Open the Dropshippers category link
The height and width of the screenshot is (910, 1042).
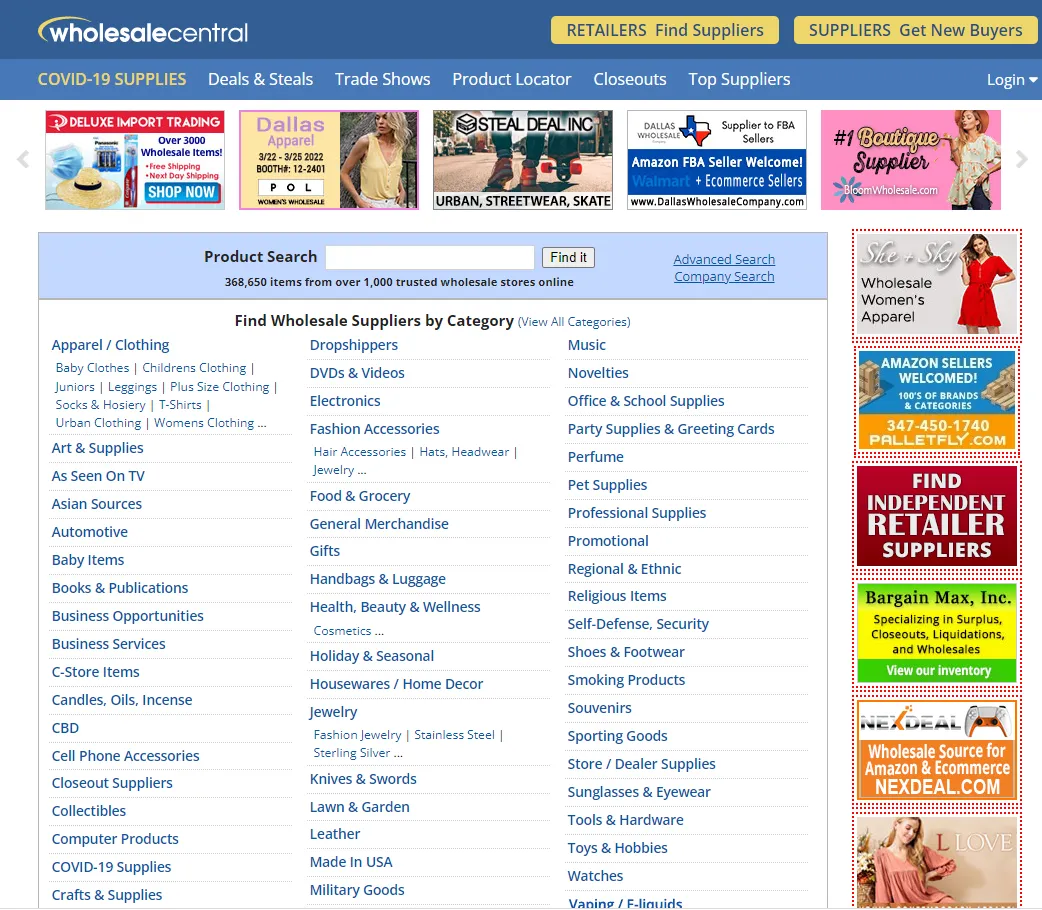pyautogui.click(x=354, y=345)
